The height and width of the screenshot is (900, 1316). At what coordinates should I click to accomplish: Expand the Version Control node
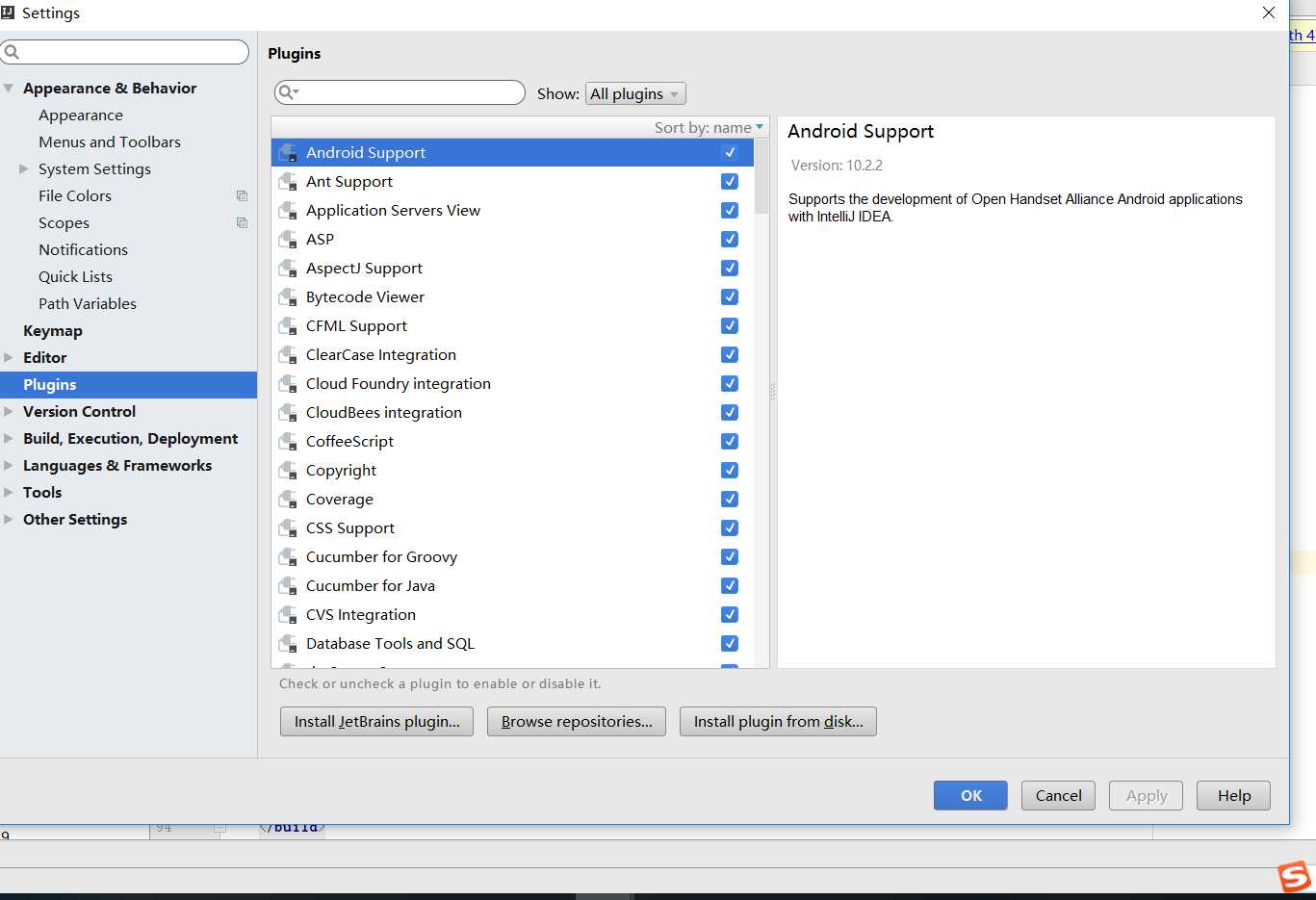pyautogui.click(x=9, y=411)
